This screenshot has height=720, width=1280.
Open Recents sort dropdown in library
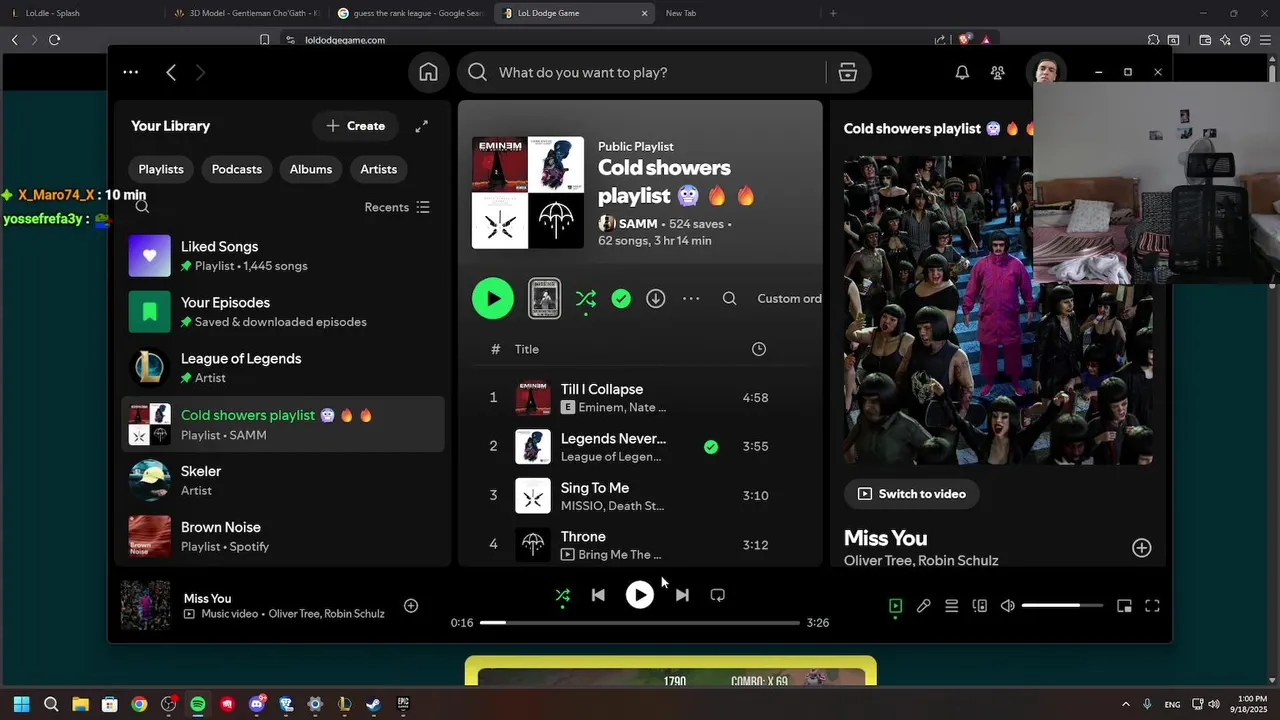tap(397, 207)
